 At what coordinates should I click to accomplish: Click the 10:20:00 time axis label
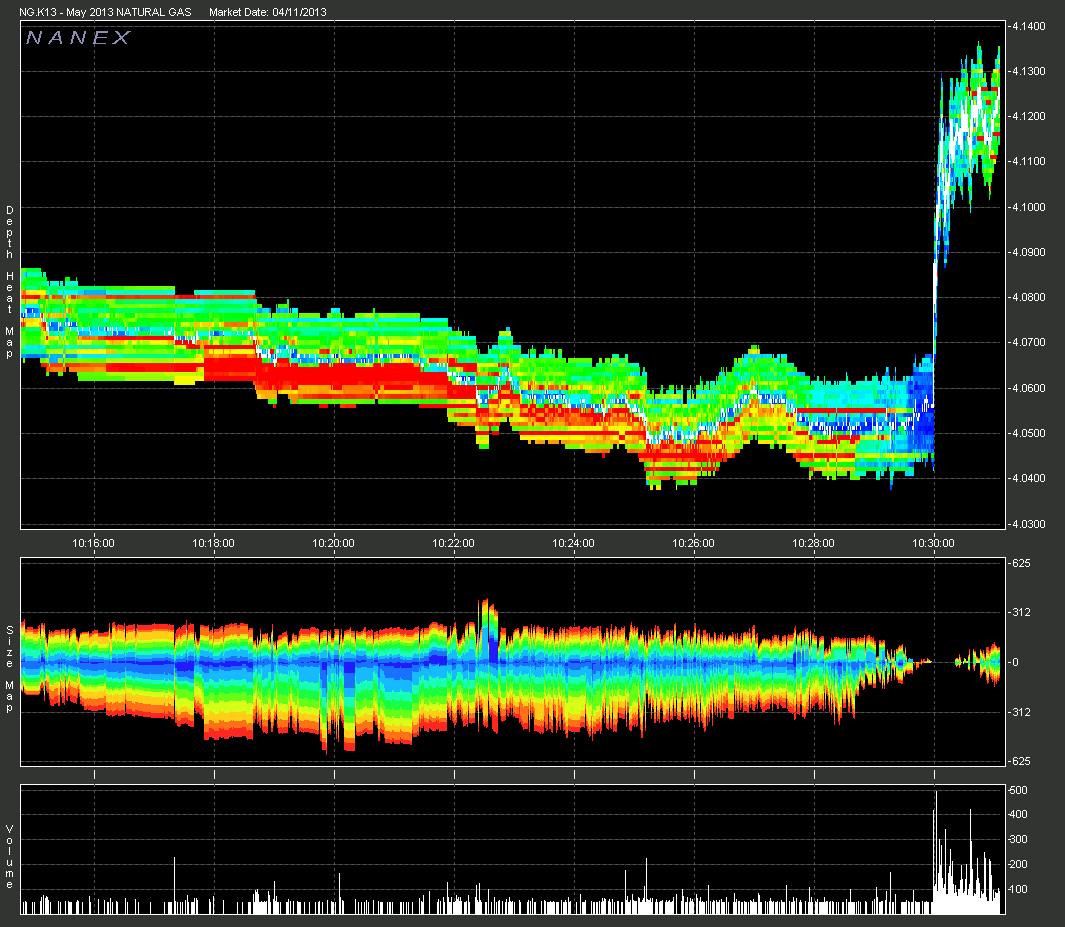333,543
